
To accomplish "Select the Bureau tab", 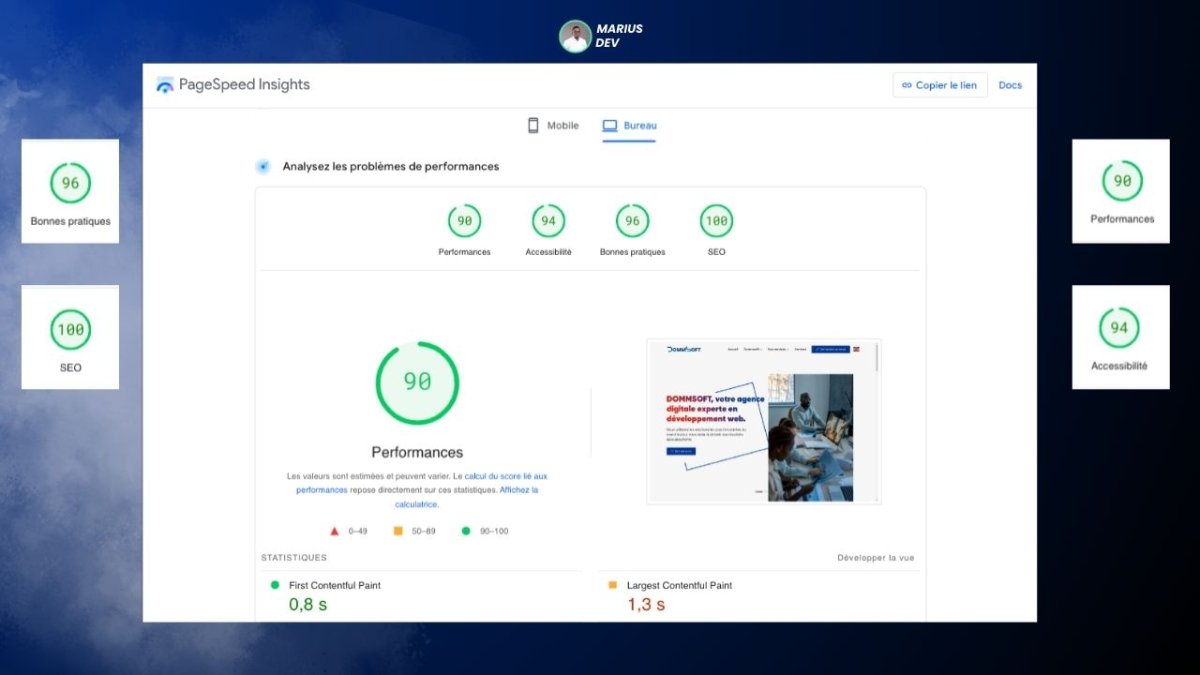I will (x=629, y=126).
